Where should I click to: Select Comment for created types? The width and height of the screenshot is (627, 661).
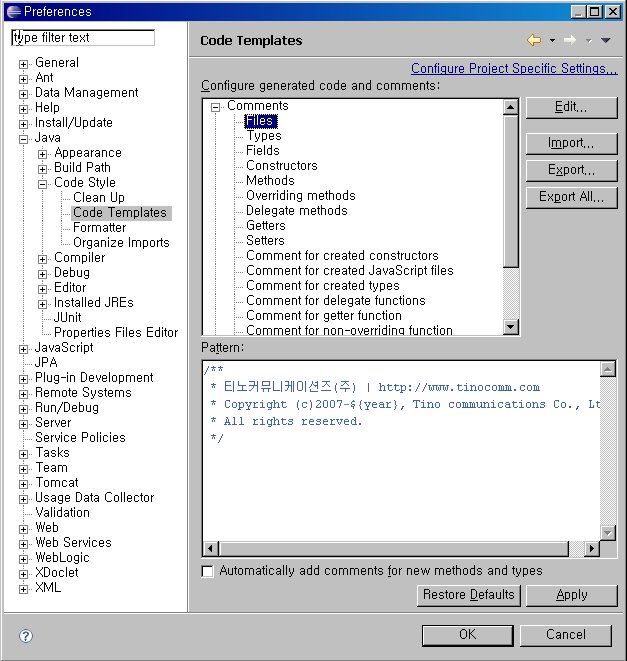pos(323,285)
